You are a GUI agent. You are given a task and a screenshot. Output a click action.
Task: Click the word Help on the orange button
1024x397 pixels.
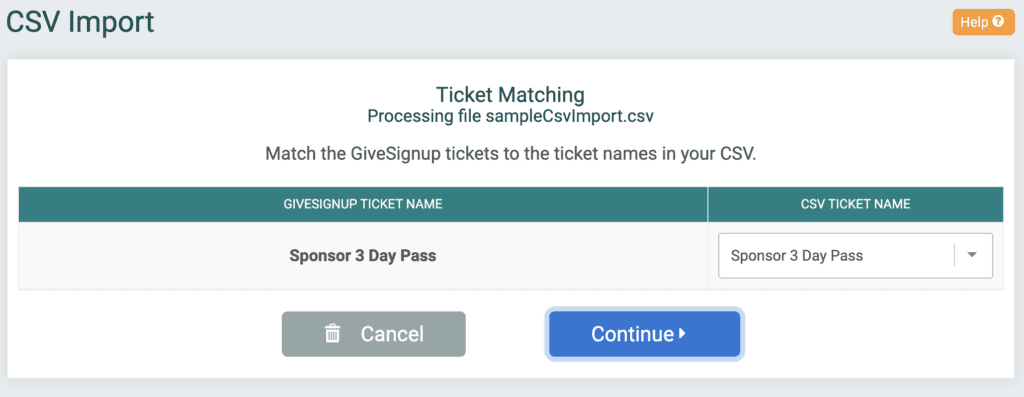coord(974,22)
